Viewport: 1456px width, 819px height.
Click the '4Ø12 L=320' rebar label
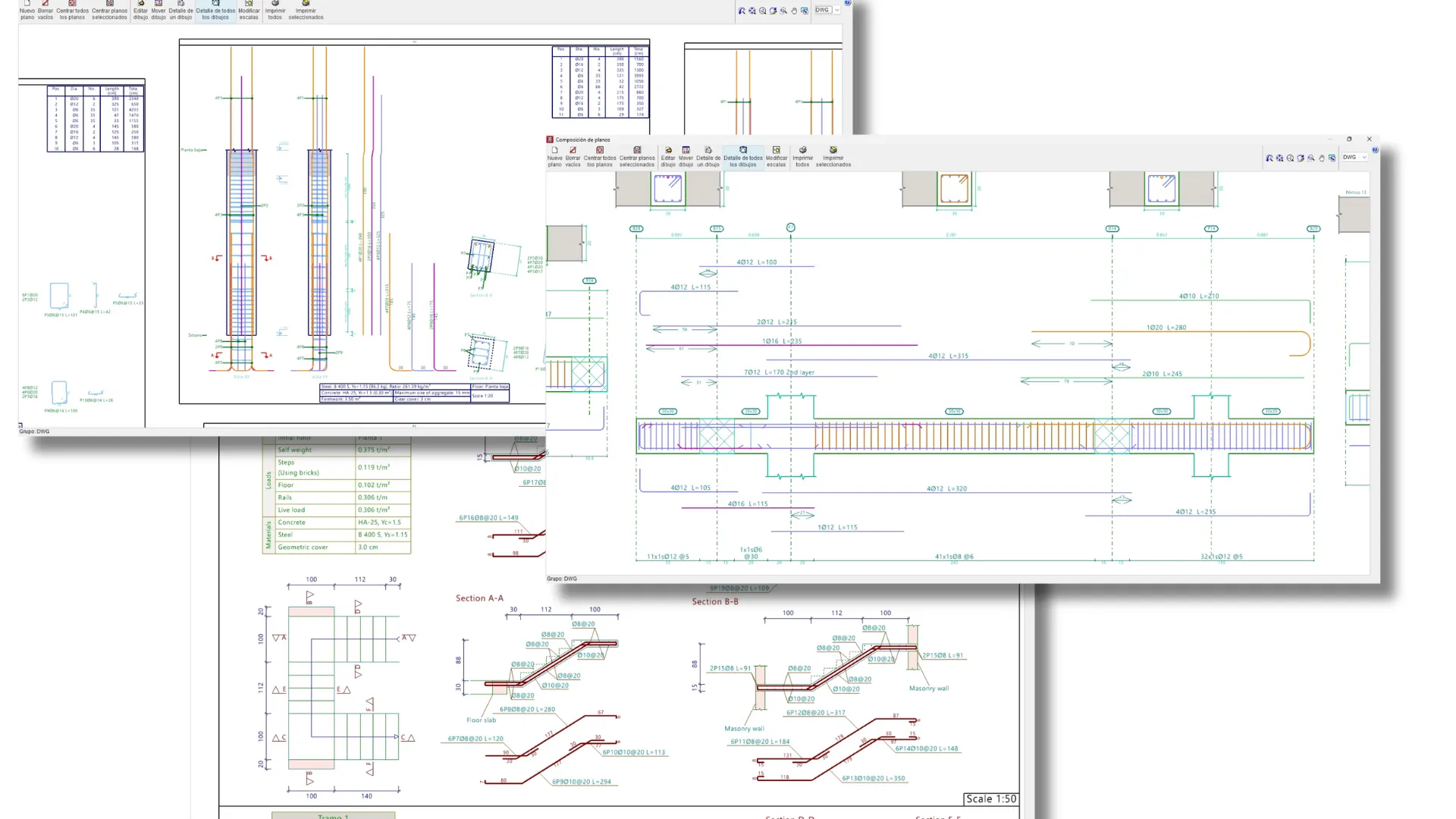946,489
